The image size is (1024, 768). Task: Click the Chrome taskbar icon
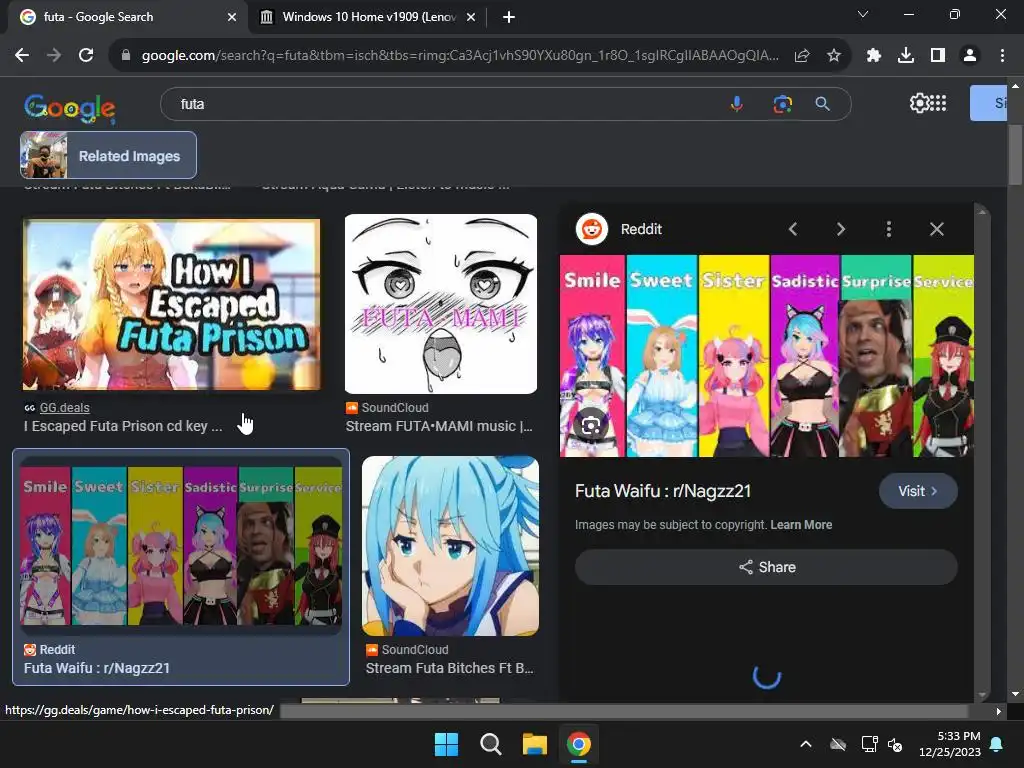579,744
